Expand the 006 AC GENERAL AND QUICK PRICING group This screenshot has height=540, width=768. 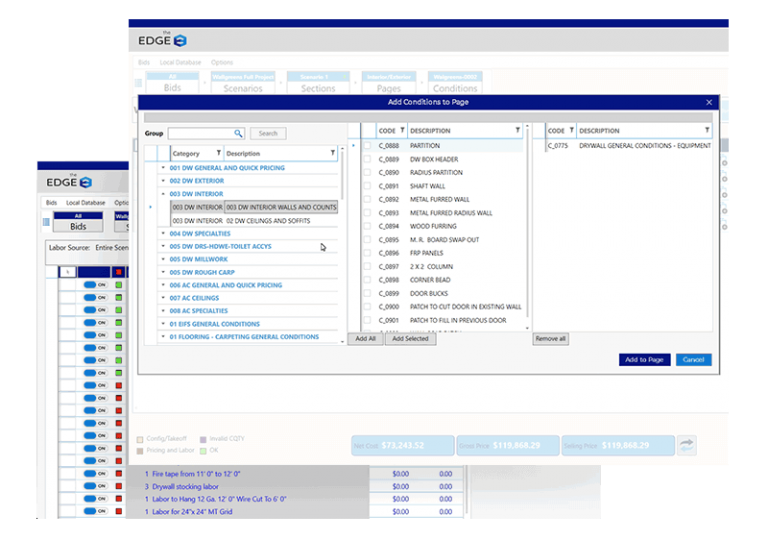pyautogui.click(x=163, y=285)
